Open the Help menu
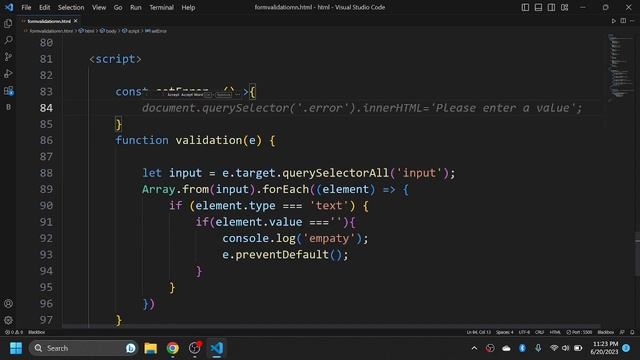The width and height of the screenshot is (640, 360). coord(188,7)
